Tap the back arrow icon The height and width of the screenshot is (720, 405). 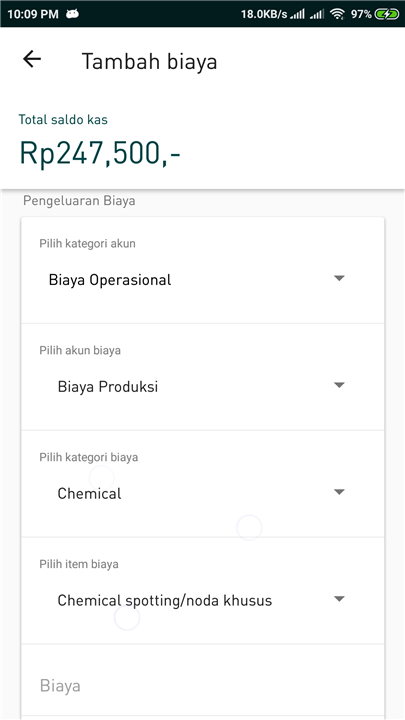32,59
